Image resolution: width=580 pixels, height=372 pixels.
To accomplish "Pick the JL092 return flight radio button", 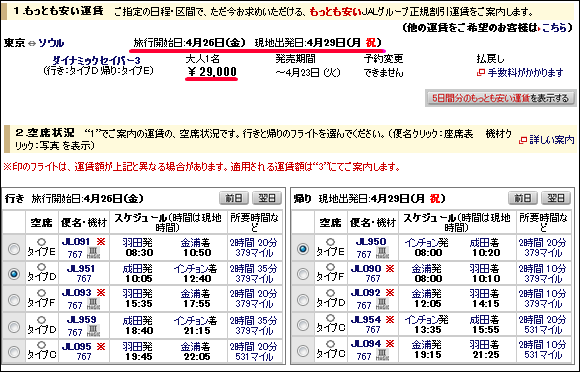I will pos(303,300).
